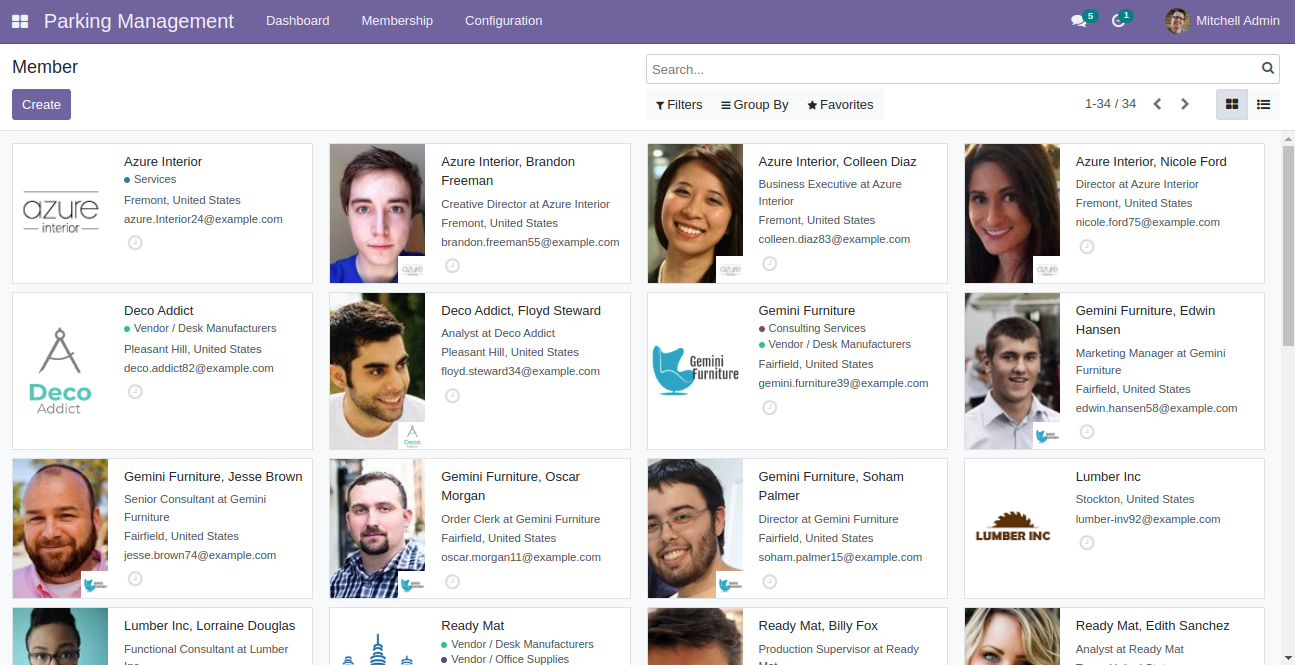
Task: Open Deco Addict logo thumbnail
Action: (x=61, y=371)
